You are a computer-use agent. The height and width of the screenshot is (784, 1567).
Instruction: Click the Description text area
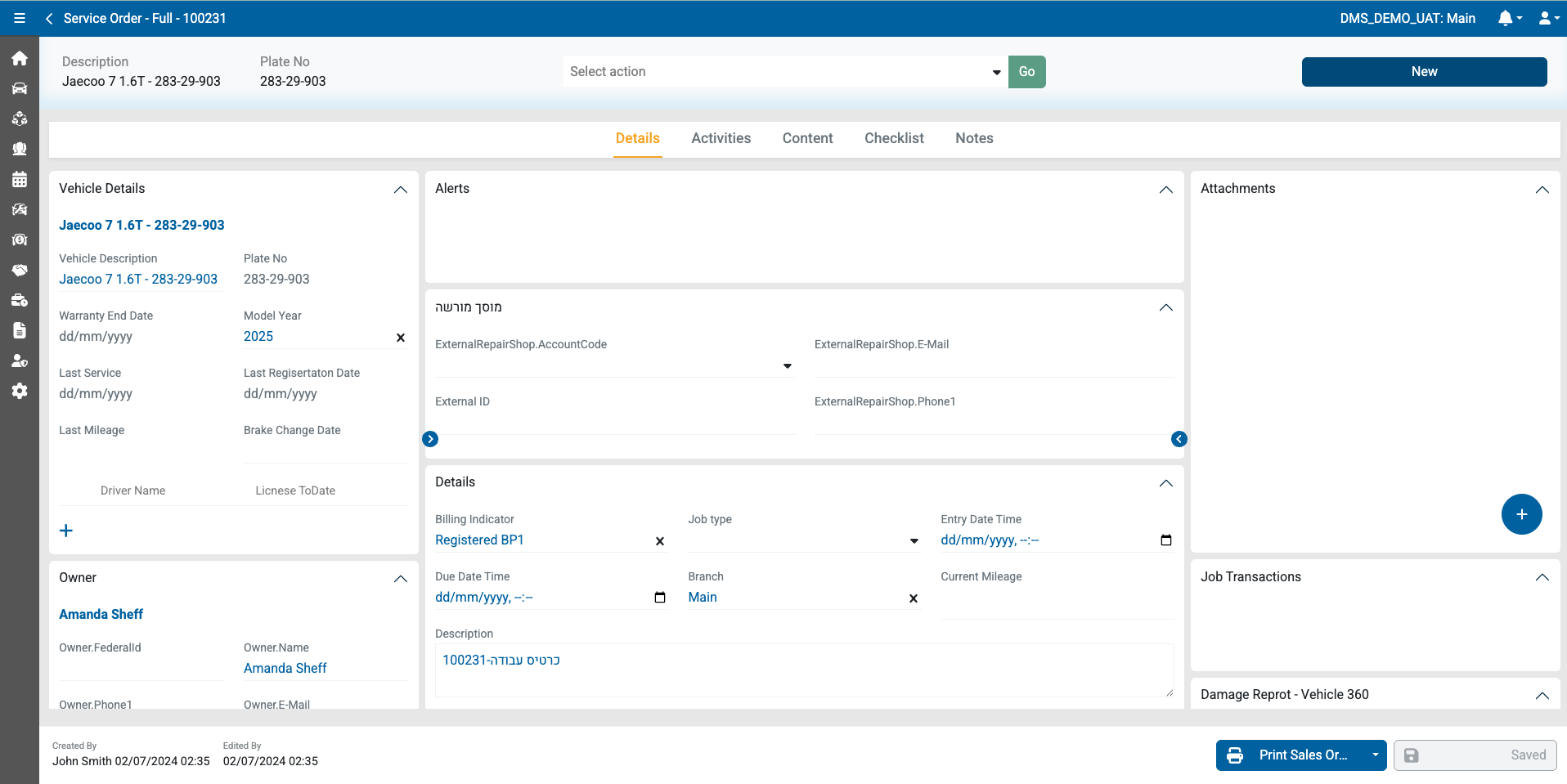pos(805,670)
